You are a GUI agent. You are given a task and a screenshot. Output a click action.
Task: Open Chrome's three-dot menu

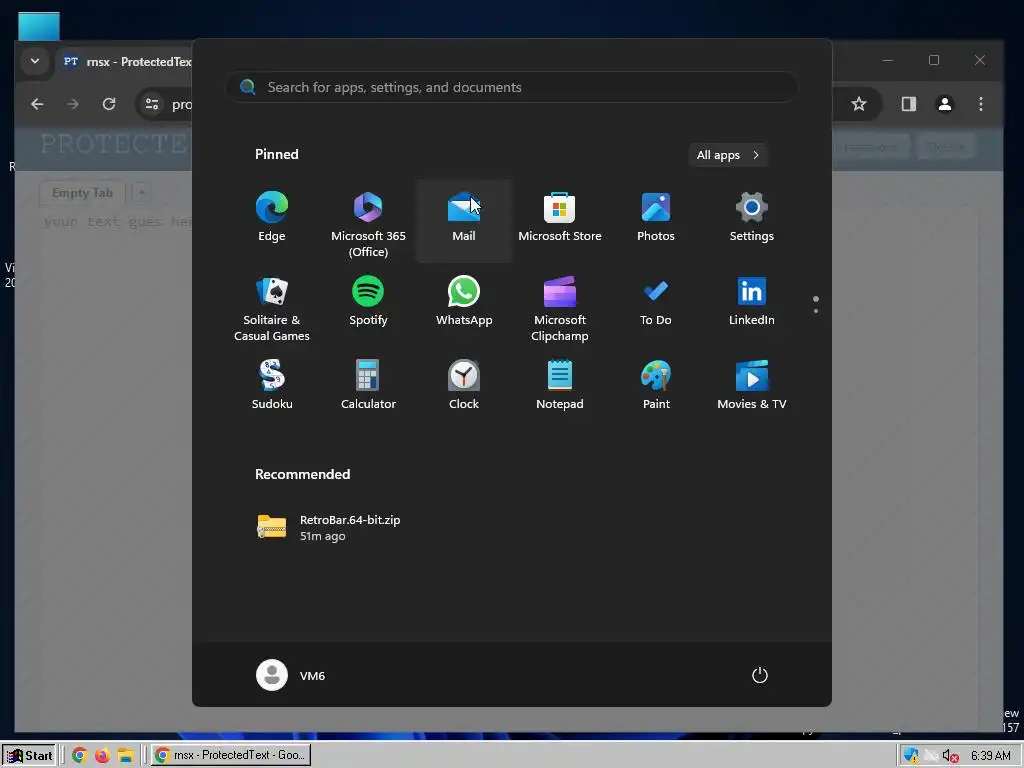click(x=980, y=104)
